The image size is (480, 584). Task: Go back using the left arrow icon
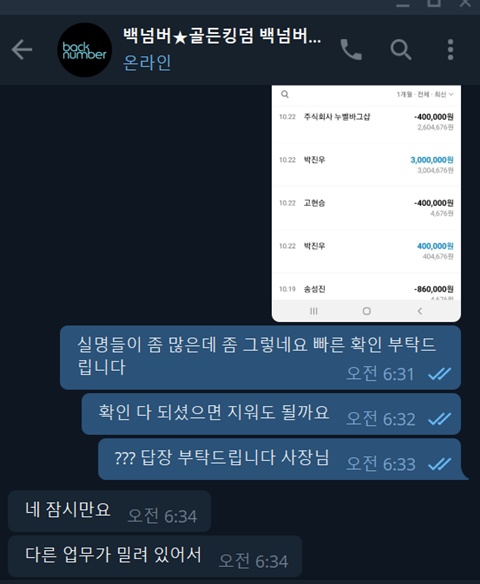(x=22, y=50)
